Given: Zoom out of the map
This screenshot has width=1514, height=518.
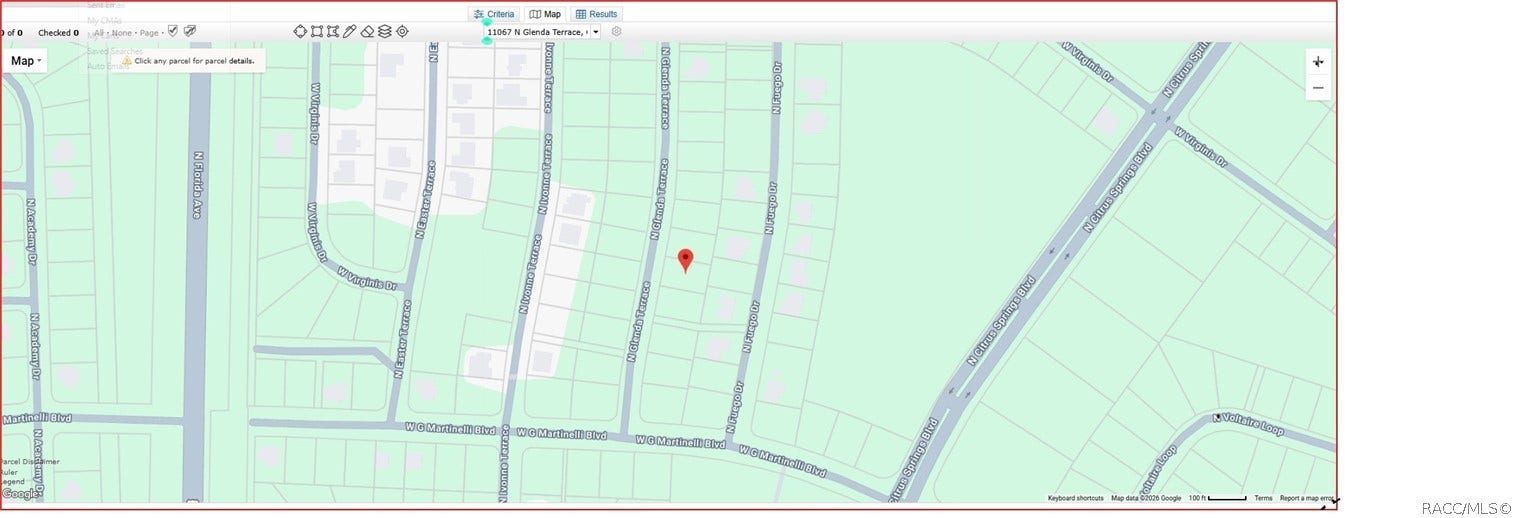Looking at the screenshot, I should click(1318, 88).
